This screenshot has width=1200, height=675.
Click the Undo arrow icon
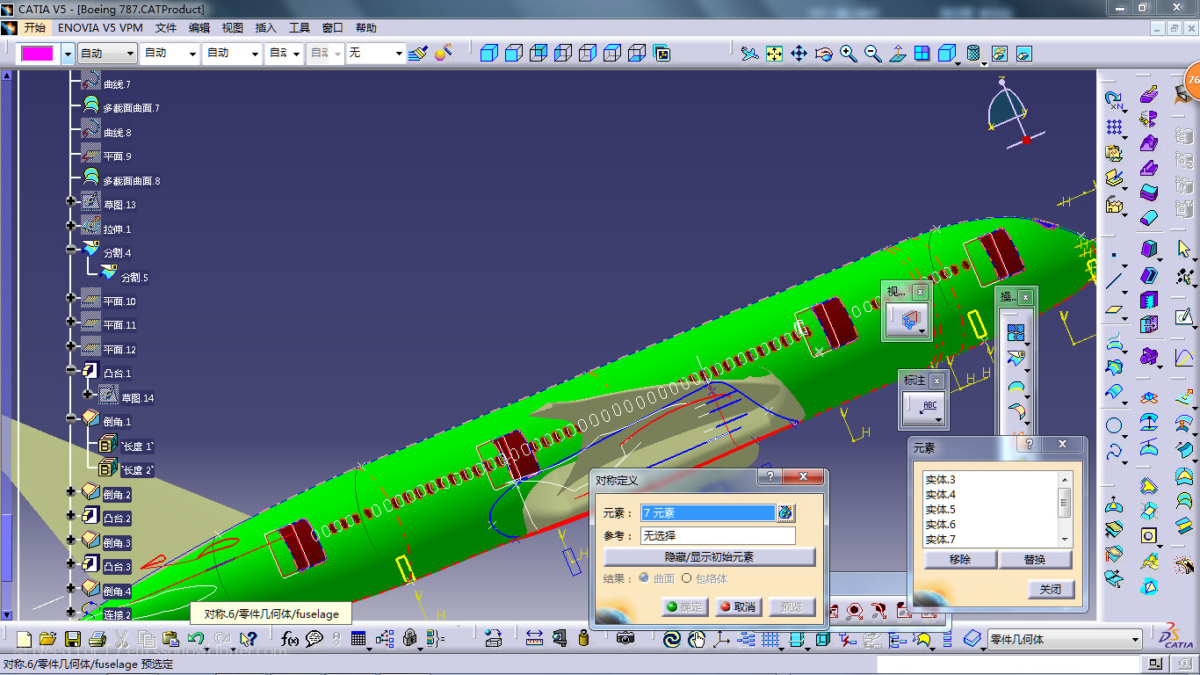pos(196,639)
